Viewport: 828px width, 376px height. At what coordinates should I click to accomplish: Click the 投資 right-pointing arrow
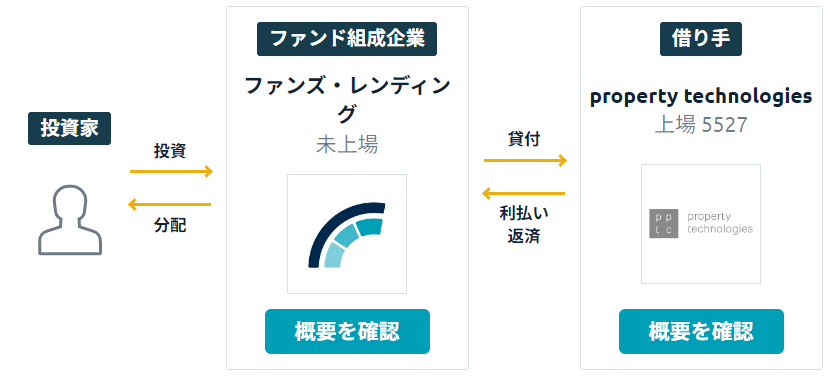pos(172,171)
